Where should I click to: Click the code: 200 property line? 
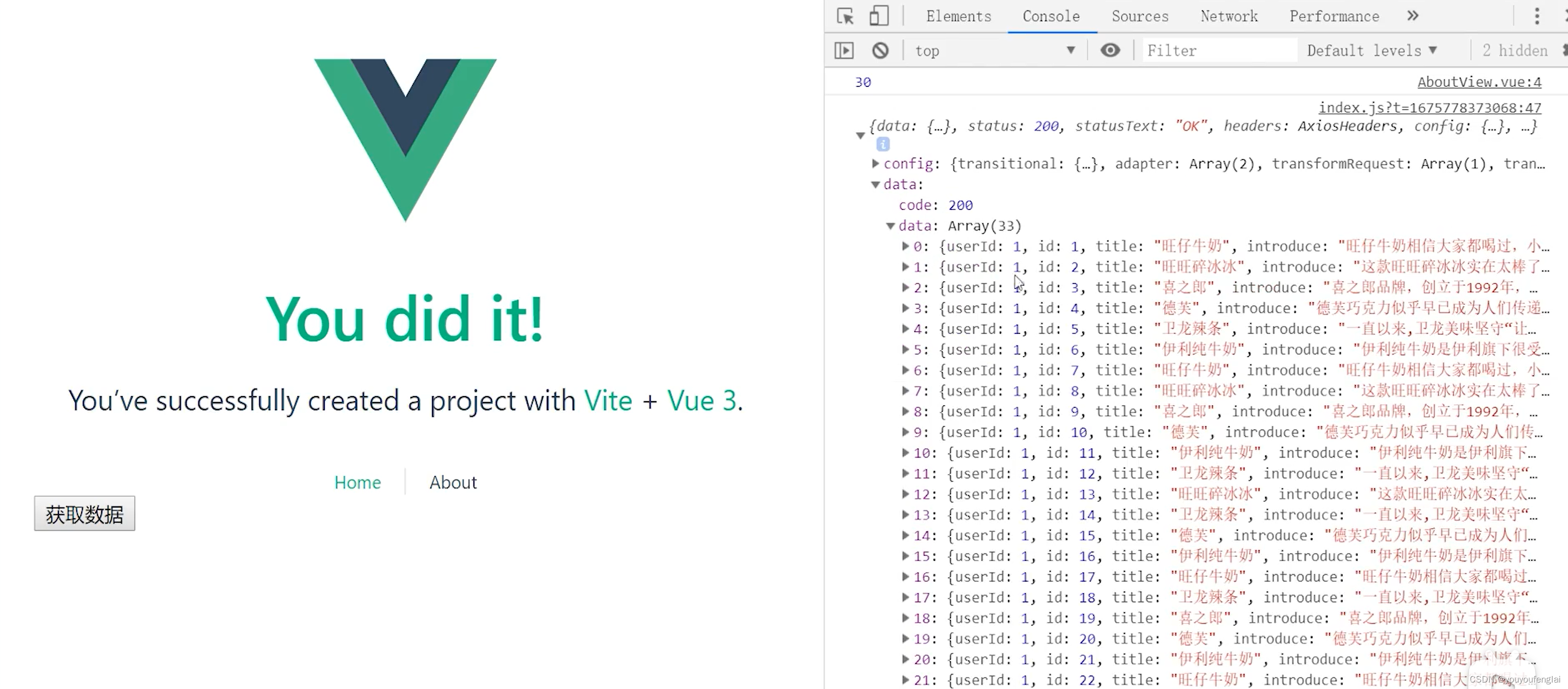(935, 205)
